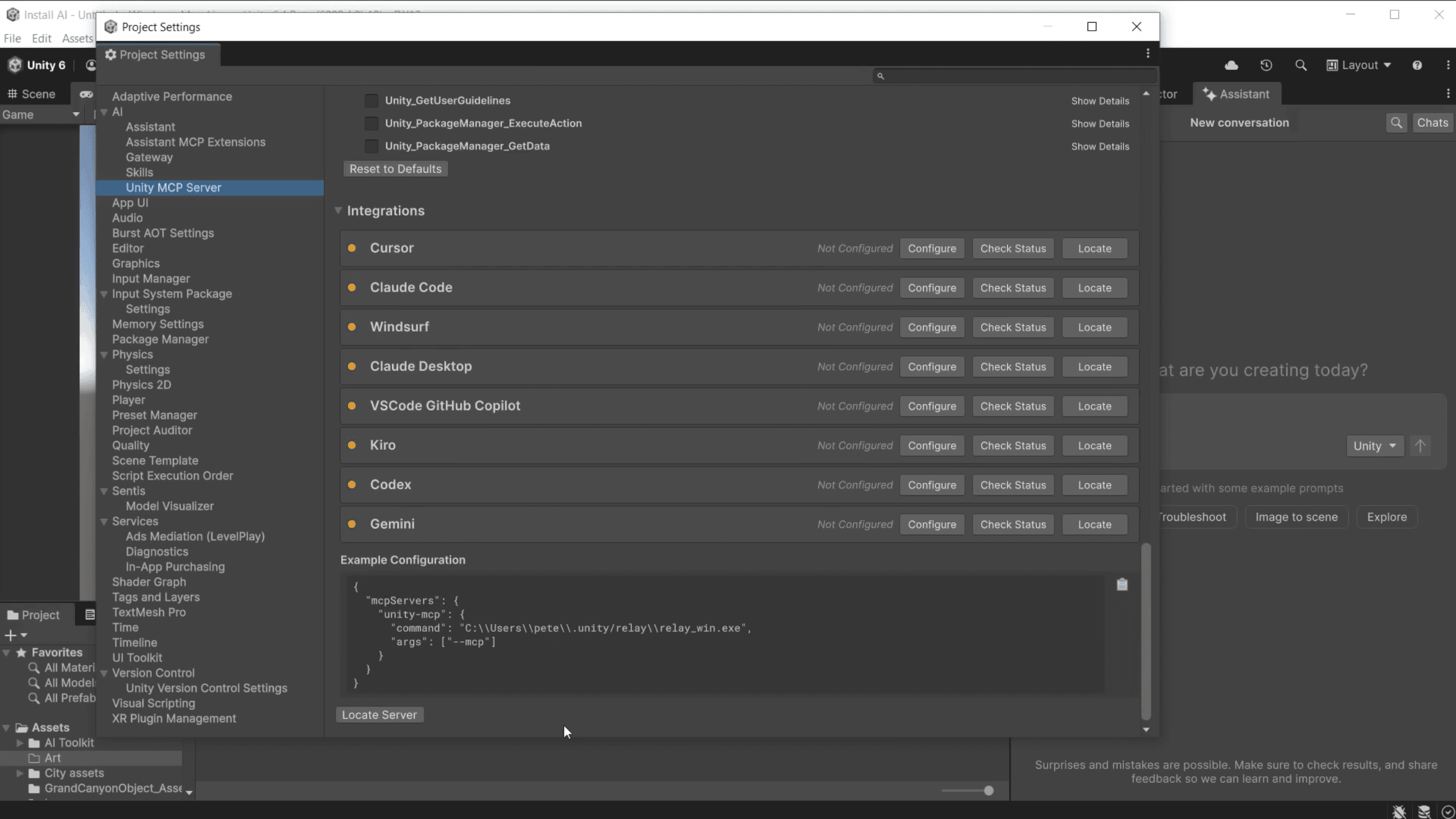1456x819 pixels.
Task: Select the Project tab
Action: tap(33, 615)
